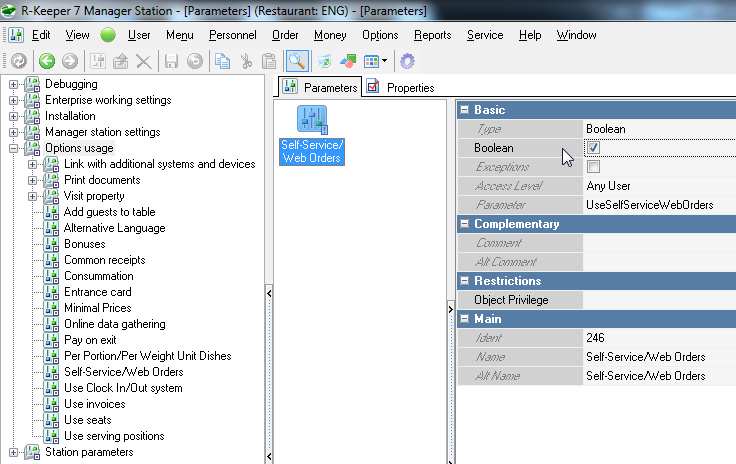Screen dimensions: 736x464
Task: Click the colored shapes toolbar icon
Action: (348, 61)
